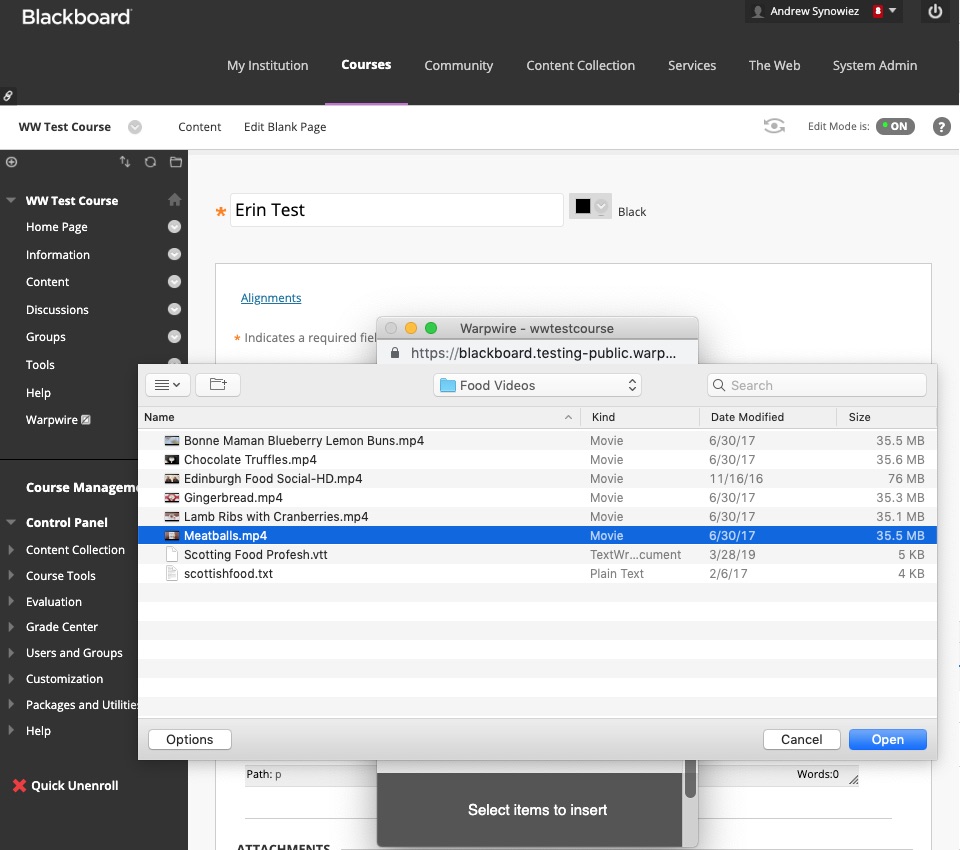Click the scottishfood.txt document icon
The image size is (960, 850).
click(x=172, y=574)
